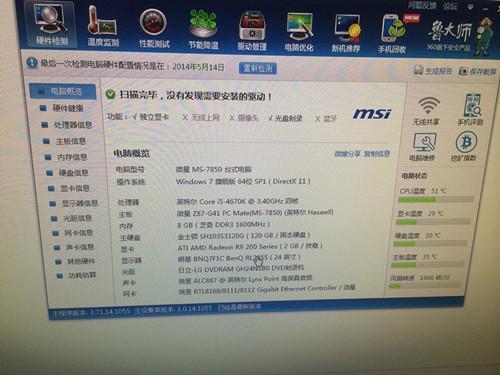The height and width of the screenshot is (375, 500).
Task: Click 生成报告 to generate a report
Action: click(433, 70)
